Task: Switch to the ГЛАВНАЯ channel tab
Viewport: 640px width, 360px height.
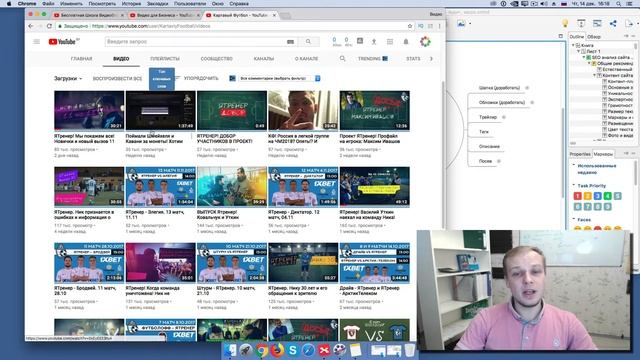Action: click(82, 59)
